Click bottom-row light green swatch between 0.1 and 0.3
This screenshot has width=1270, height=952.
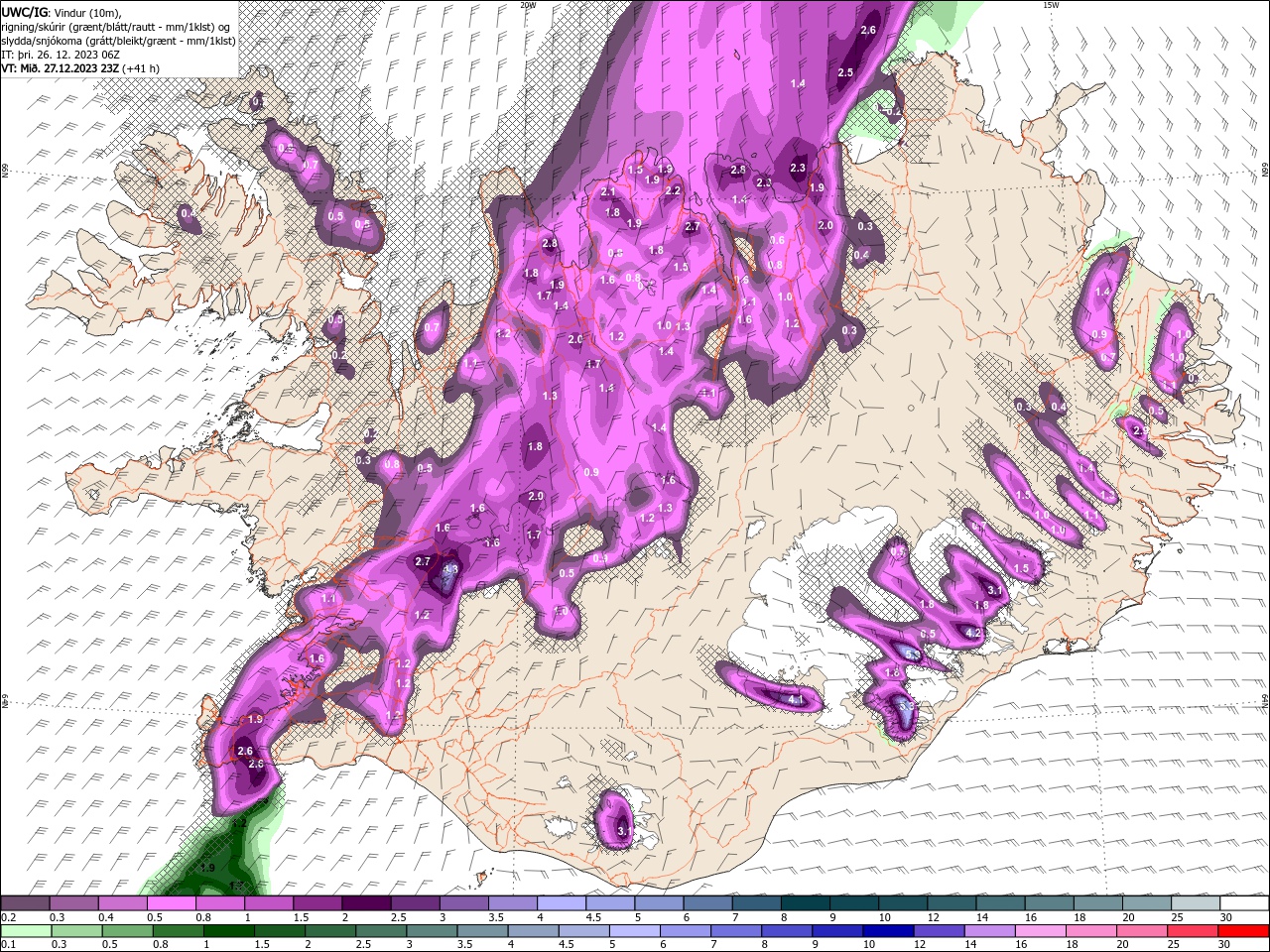tap(25, 931)
